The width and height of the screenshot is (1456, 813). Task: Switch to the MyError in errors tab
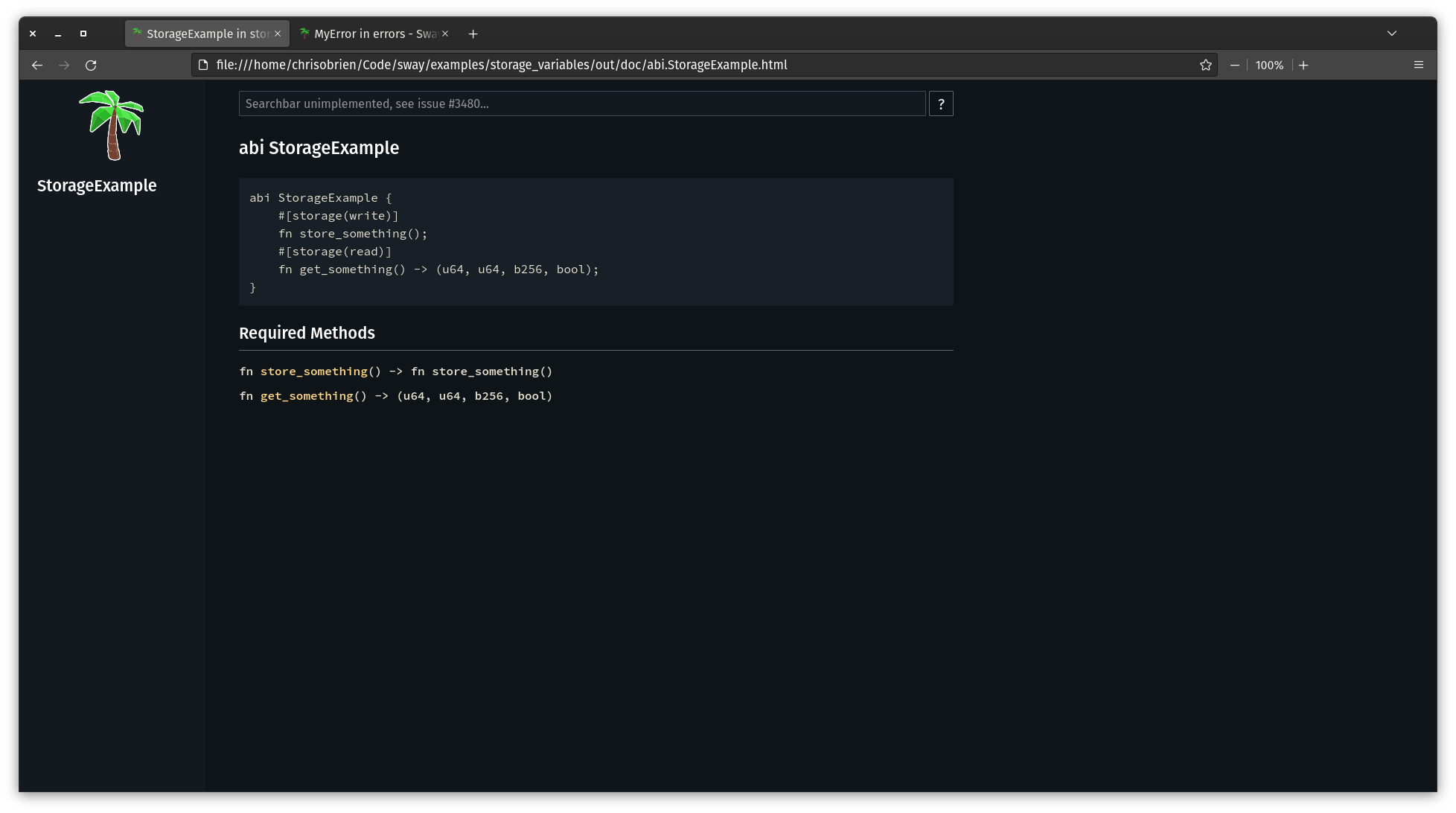tap(374, 34)
